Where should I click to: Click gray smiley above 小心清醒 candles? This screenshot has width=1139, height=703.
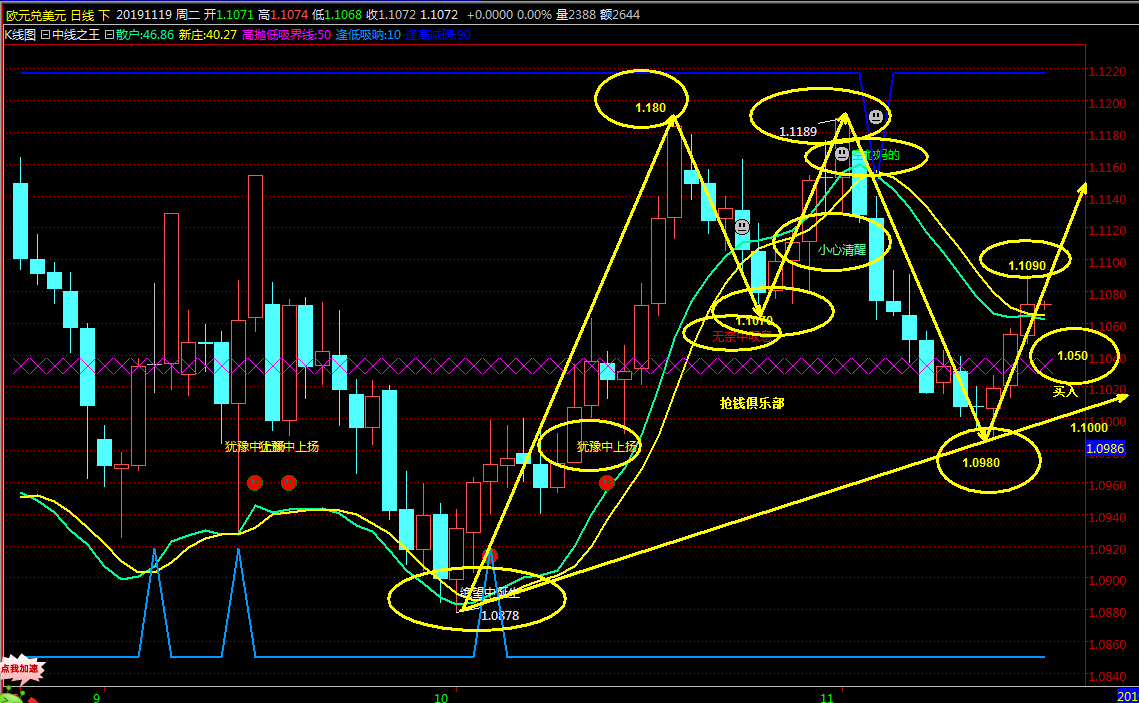(x=742, y=227)
